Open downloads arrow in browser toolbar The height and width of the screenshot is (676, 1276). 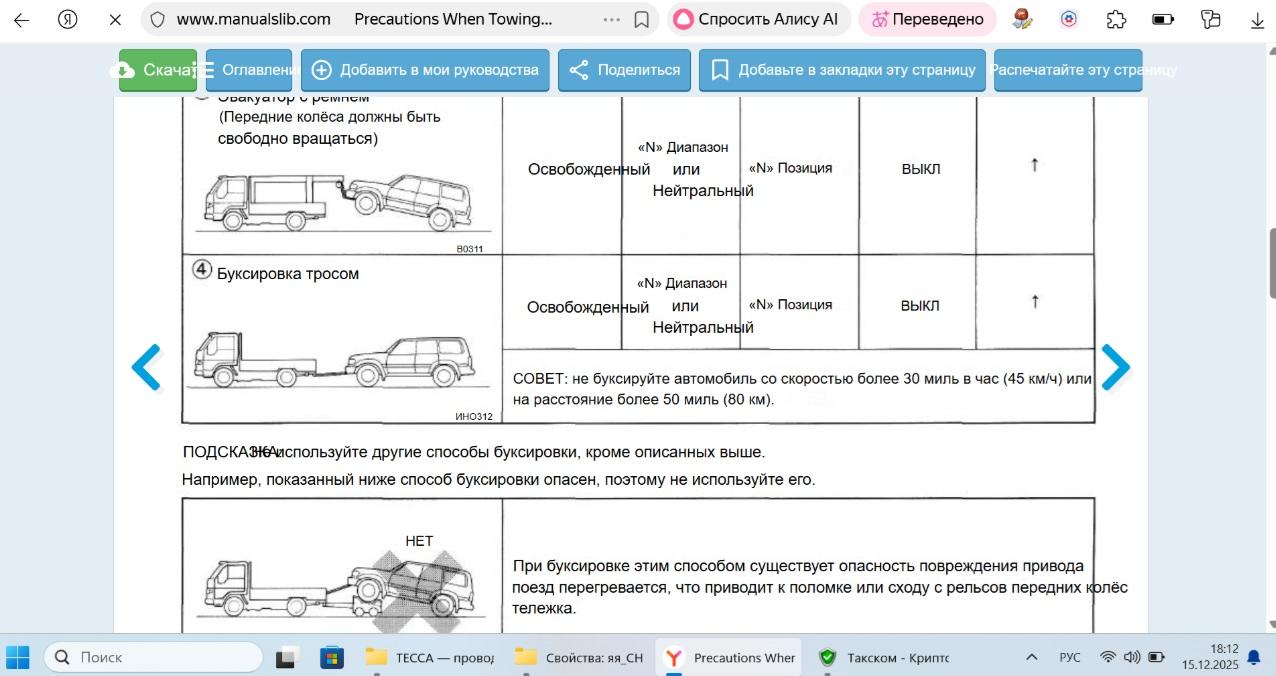[1257, 19]
